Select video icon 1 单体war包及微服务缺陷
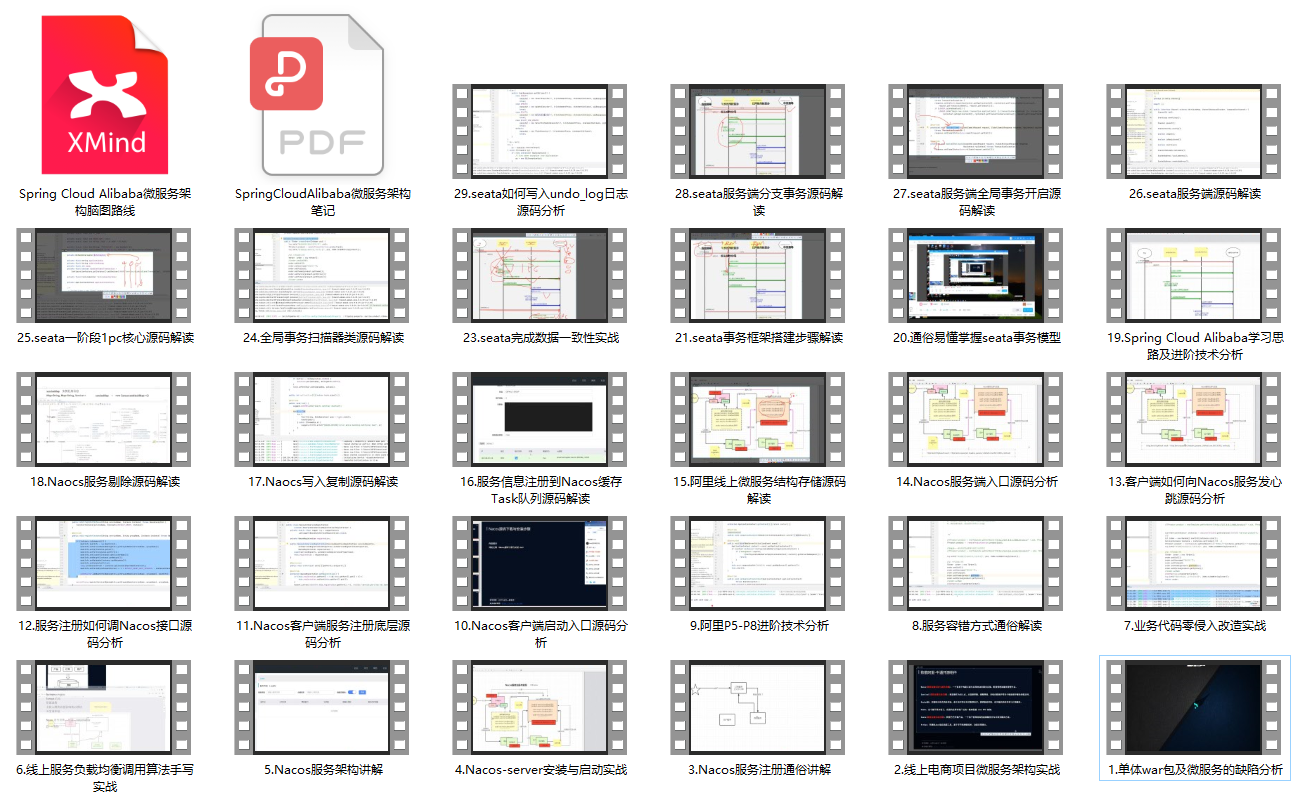This screenshot has width=1307, height=810. click(1195, 707)
